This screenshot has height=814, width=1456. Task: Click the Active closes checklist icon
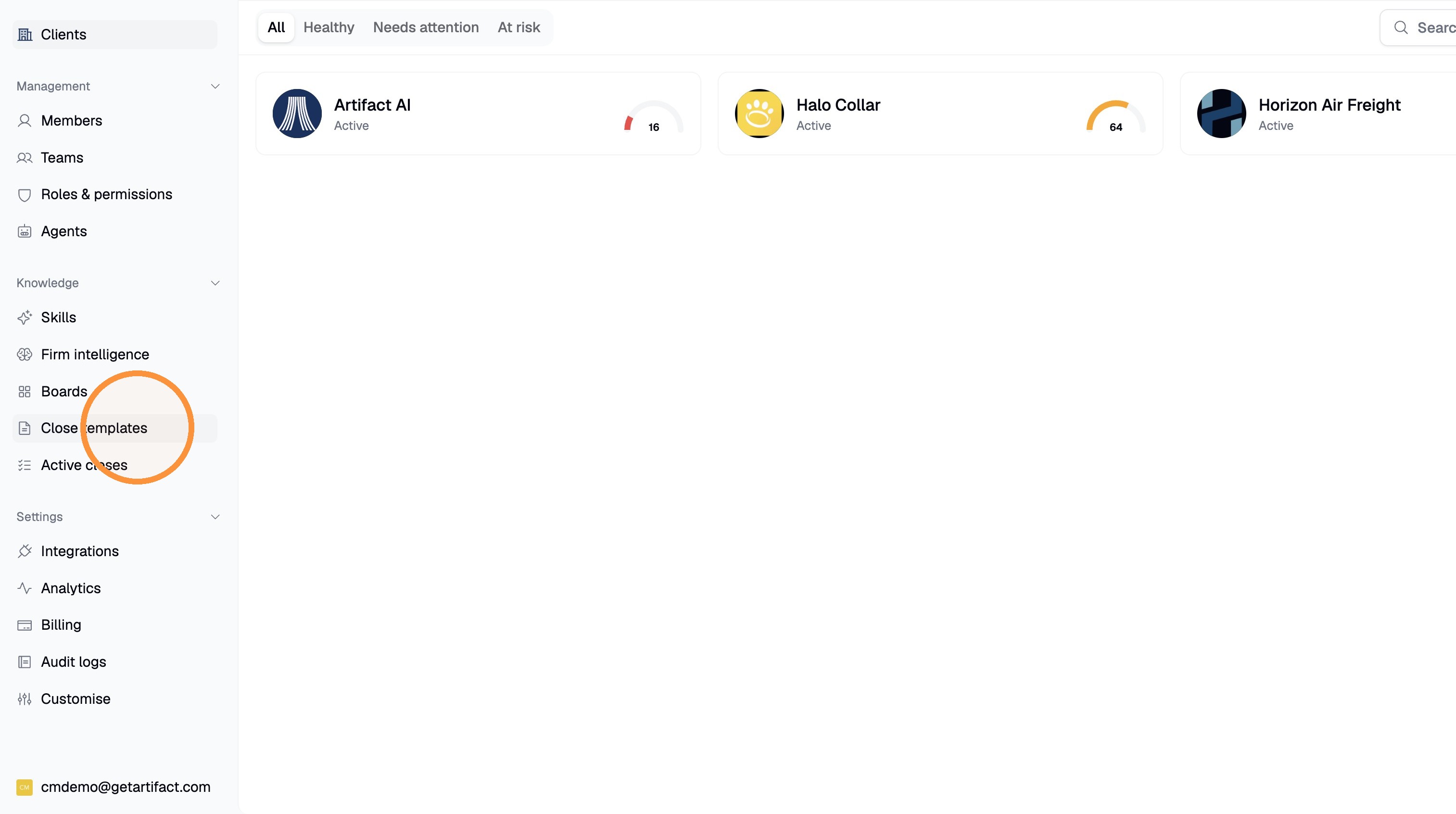click(25, 465)
